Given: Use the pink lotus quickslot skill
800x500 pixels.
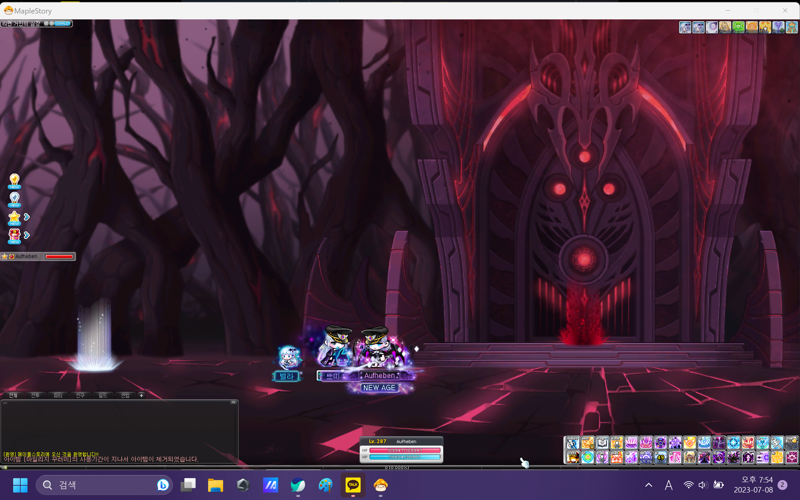Looking at the screenshot, I should coord(646,443).
